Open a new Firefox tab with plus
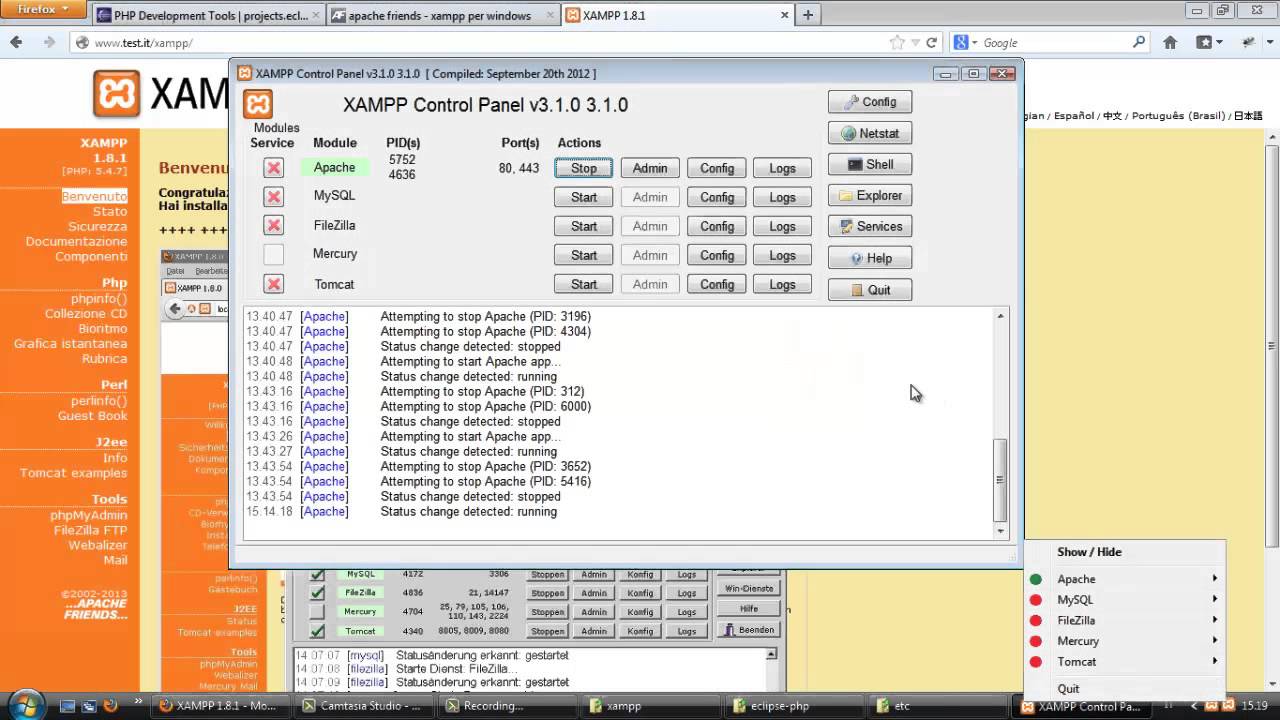The image size is (1280, 720). (x=808, y=15)
